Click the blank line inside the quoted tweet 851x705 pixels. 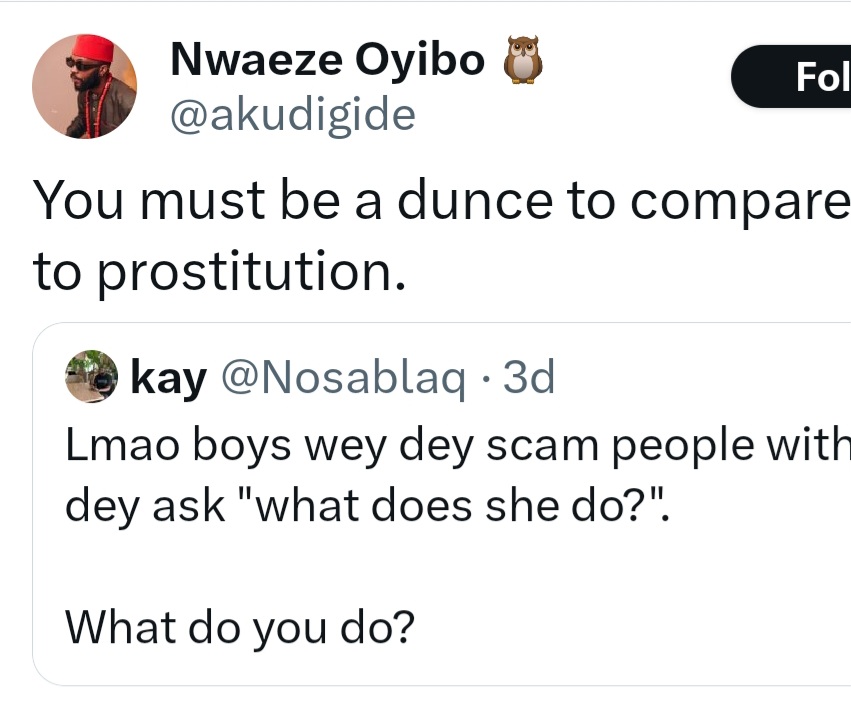coord(400,568)
